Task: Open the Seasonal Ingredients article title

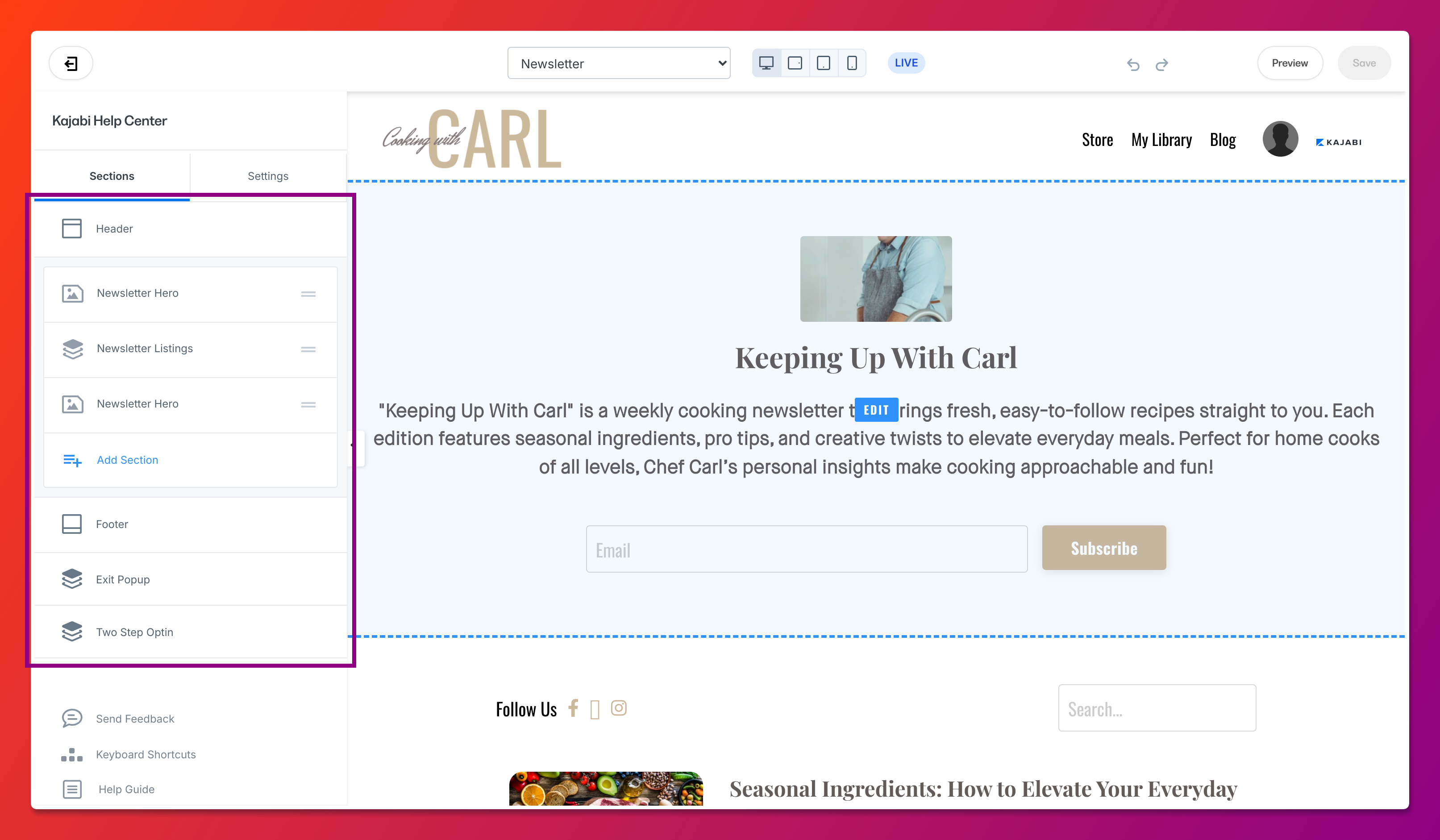Action: (983, 789)
